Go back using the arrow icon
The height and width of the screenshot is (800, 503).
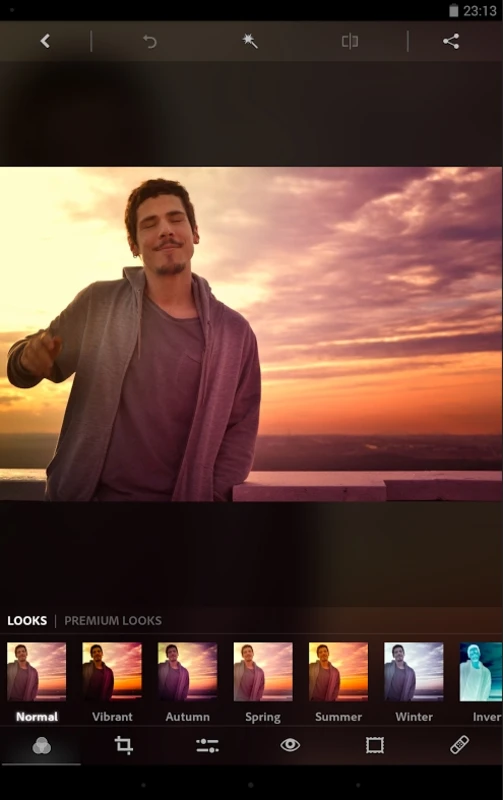tap(45, 41)
